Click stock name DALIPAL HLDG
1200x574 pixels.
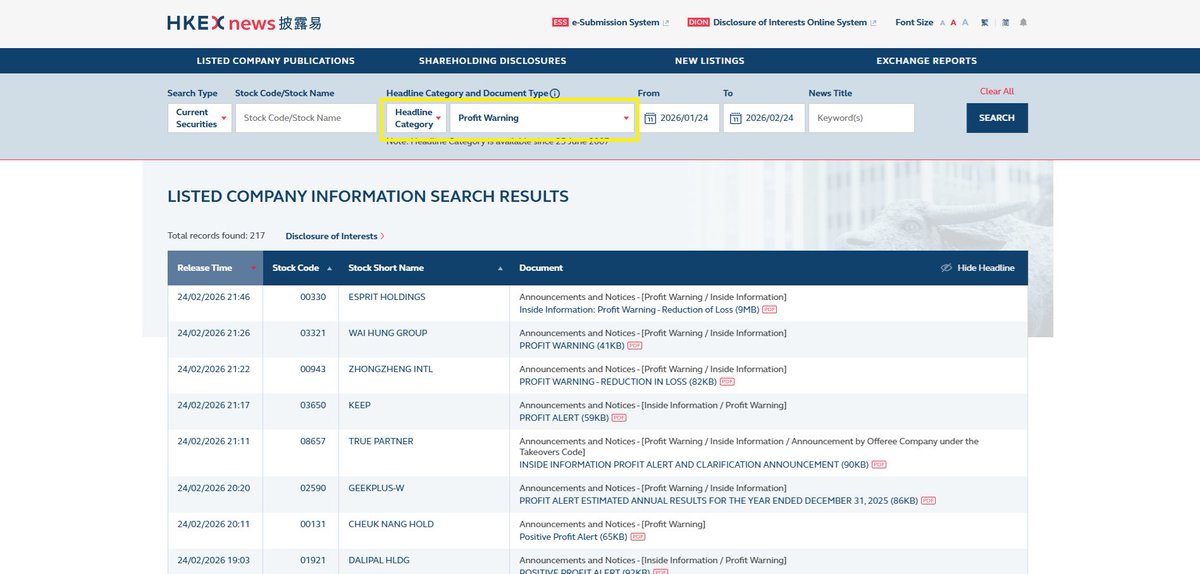tap(379, 561)
